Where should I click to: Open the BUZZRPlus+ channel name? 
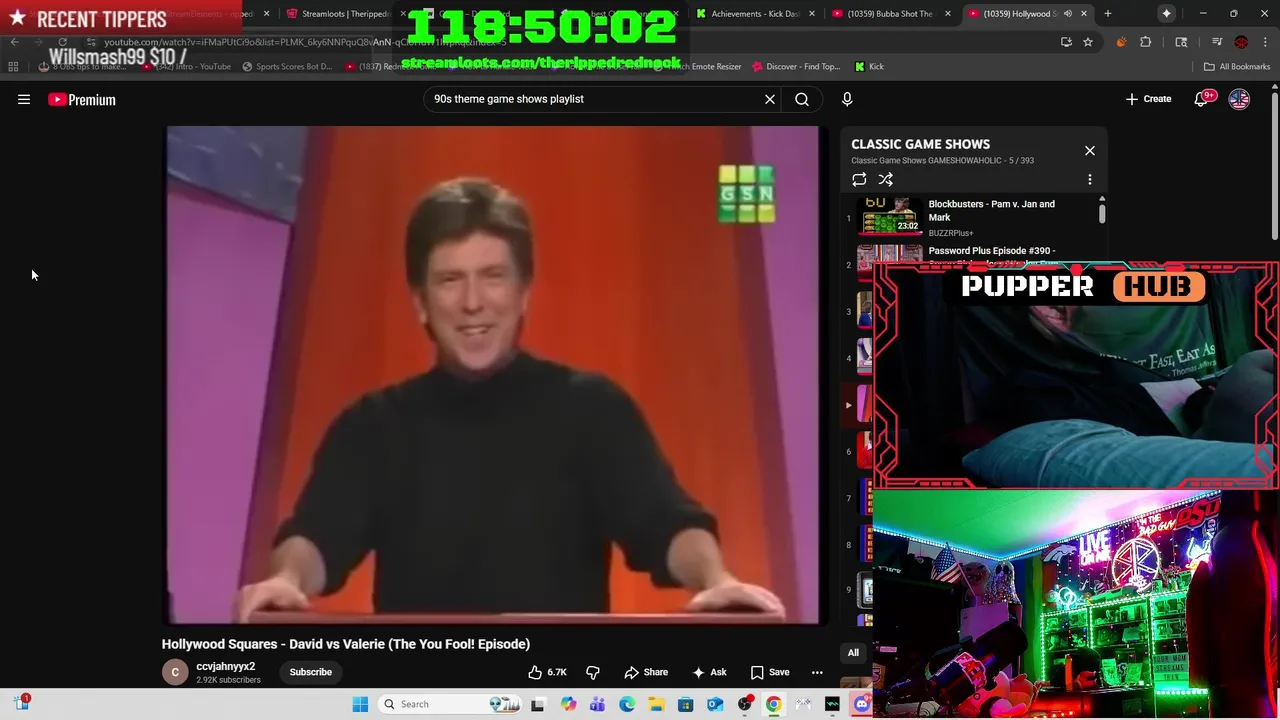click(x=950, y=233)
